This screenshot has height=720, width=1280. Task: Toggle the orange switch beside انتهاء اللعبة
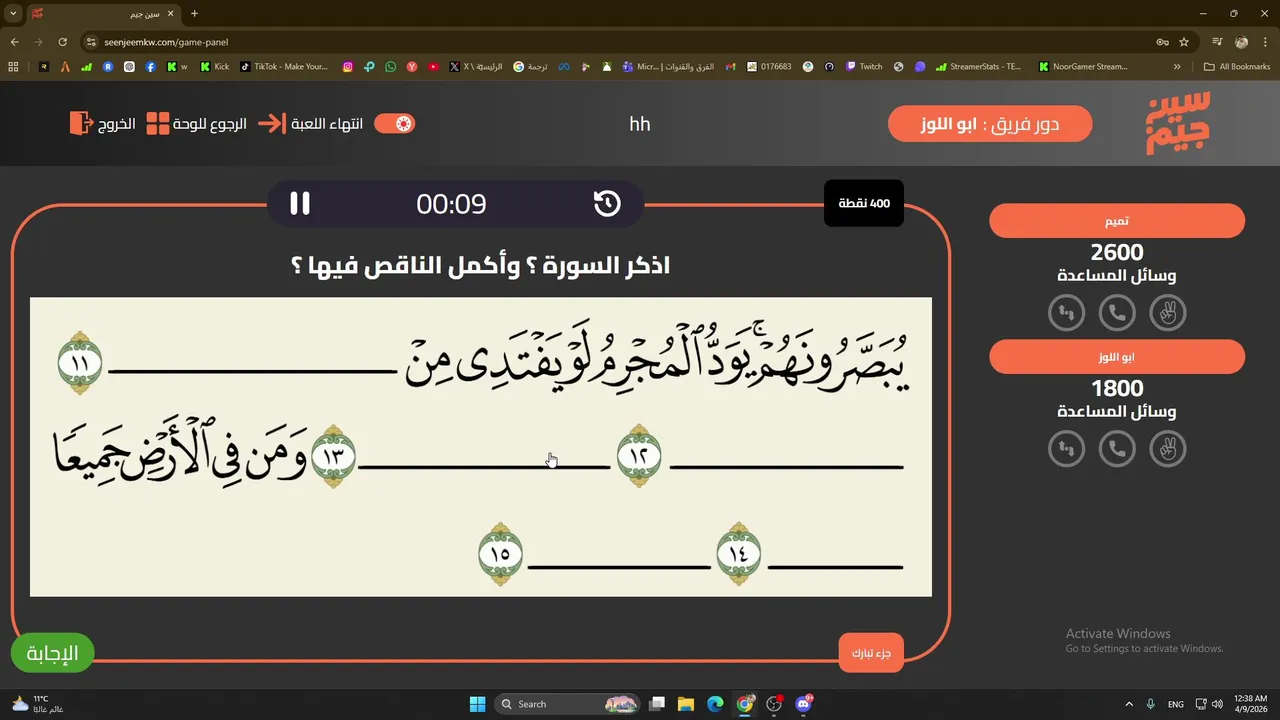394,124
